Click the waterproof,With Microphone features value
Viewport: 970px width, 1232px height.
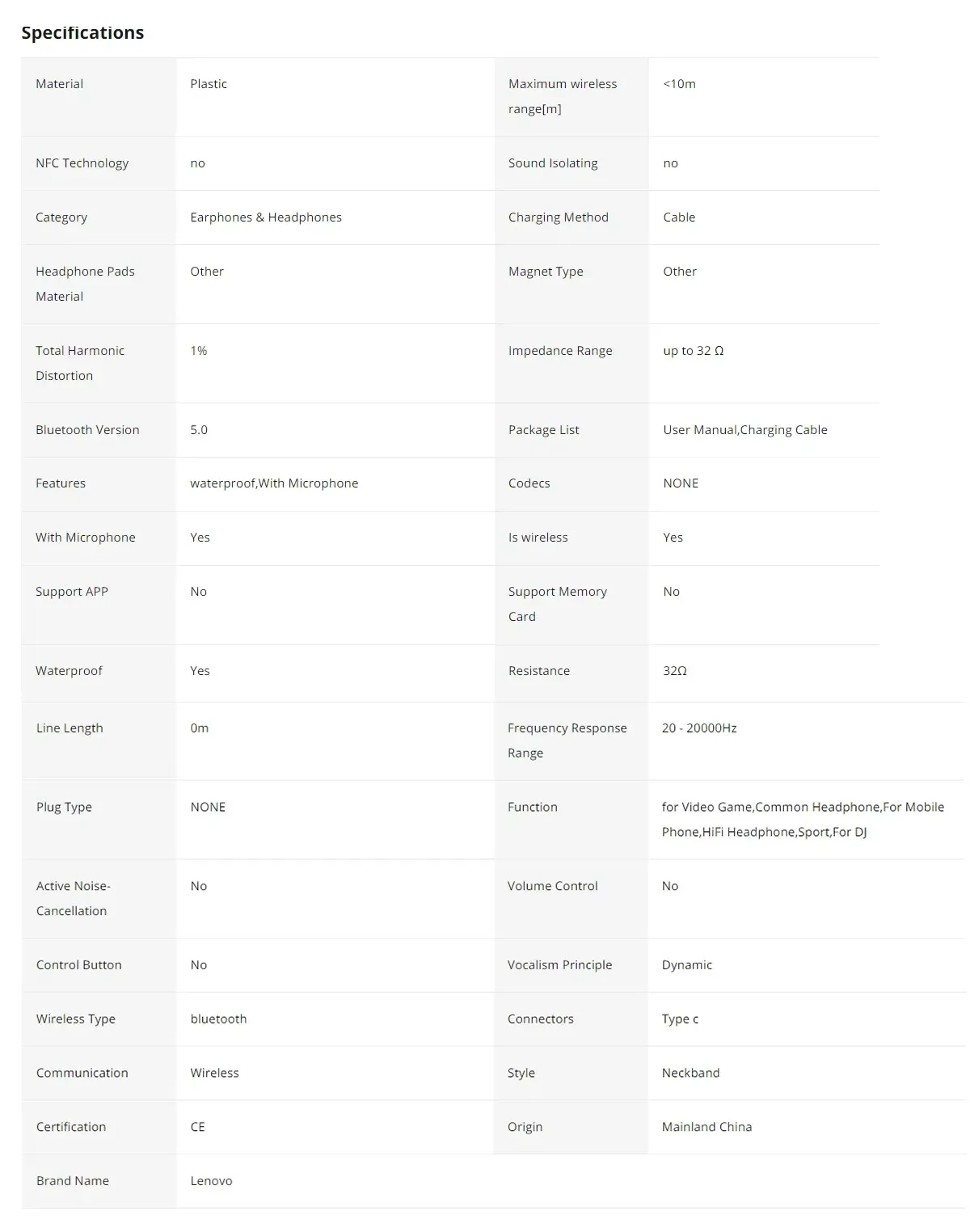(274, 483)
